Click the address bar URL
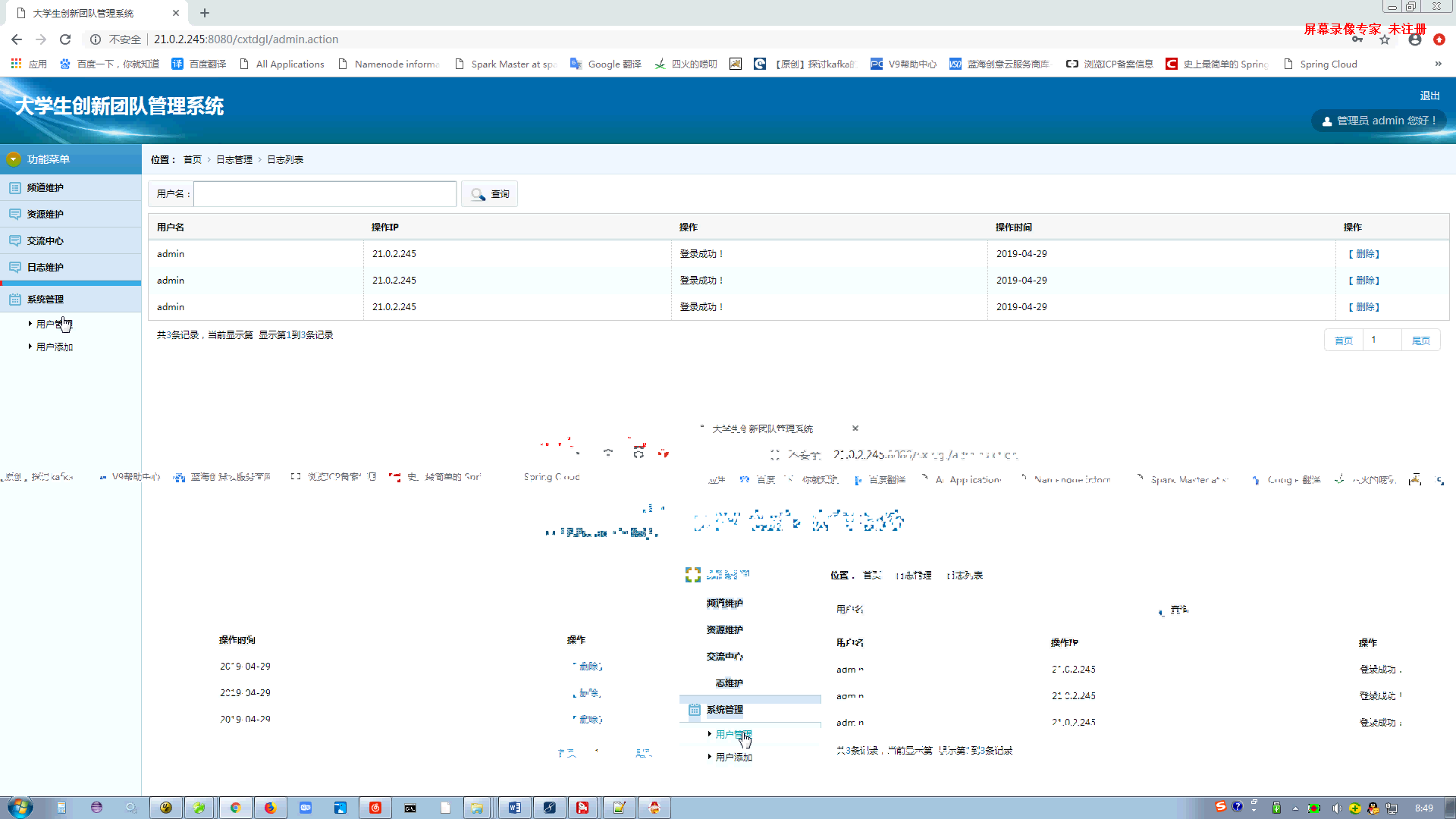The width and height of the screenshot is (1456, 819). click(246, 39)
